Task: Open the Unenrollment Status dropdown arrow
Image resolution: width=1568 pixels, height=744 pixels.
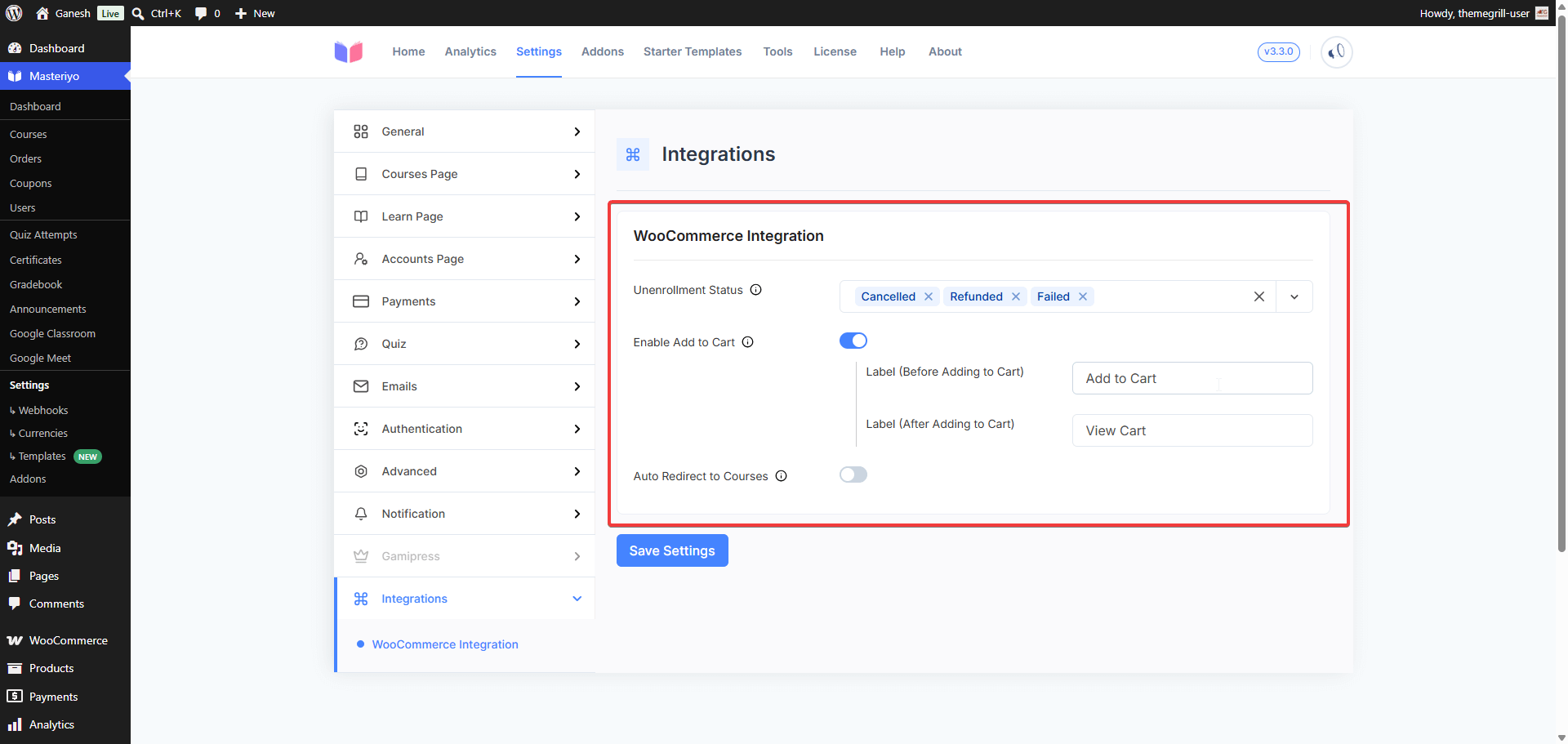Action: tap(1294, 296)
